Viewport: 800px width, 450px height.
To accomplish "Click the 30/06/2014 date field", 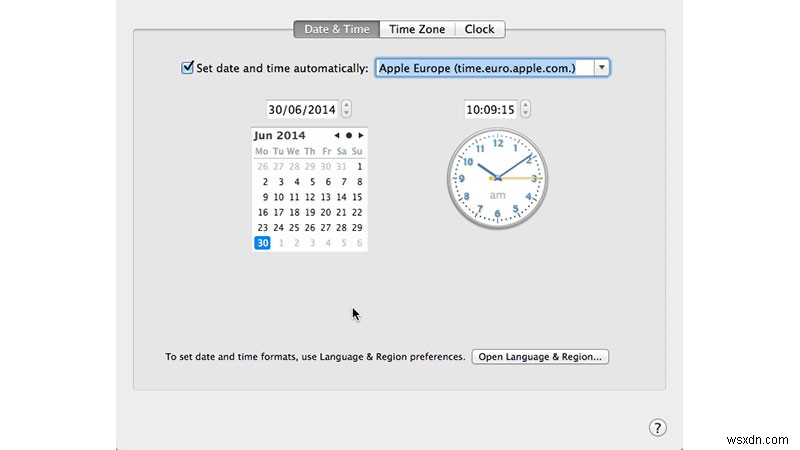I will click(302, 109).
